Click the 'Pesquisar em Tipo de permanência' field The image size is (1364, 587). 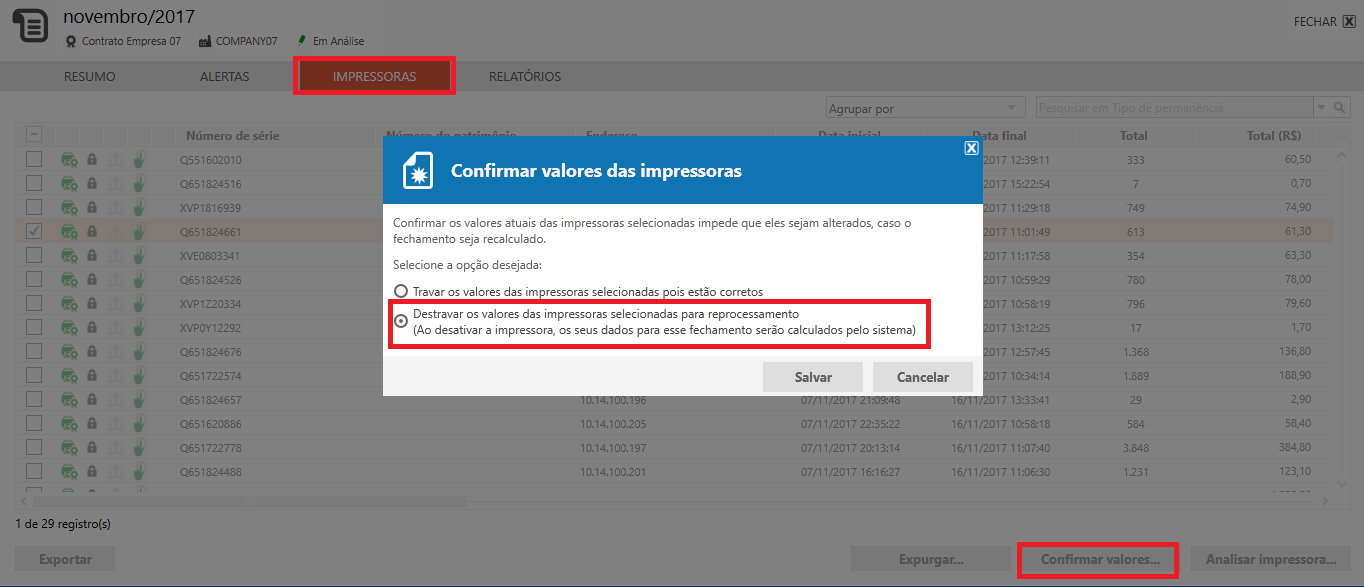[1173, 108]
